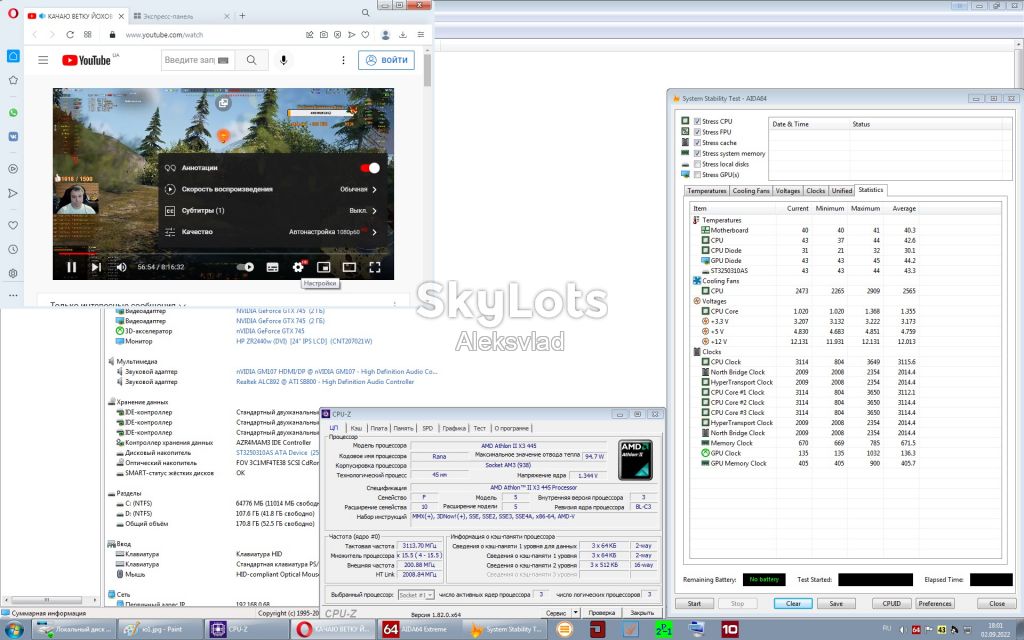This screenshot has width=1024, height=640.
Task: Toggle subtitles button in player controls
Action: (x=273, y=266)
